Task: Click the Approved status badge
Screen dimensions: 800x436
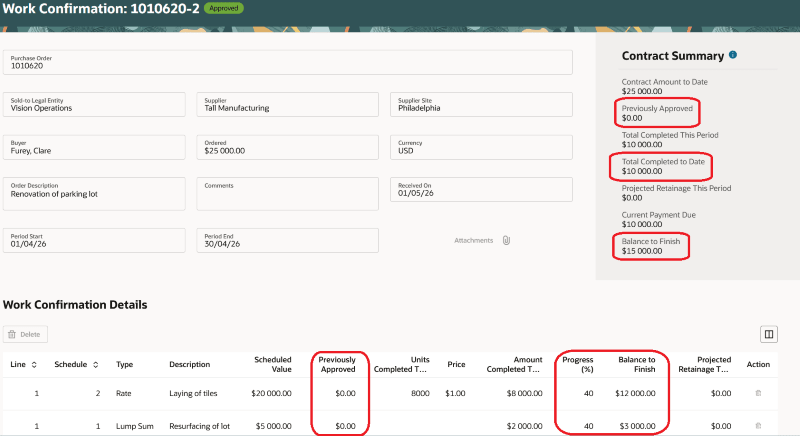Action: click(x=223, y=8)
